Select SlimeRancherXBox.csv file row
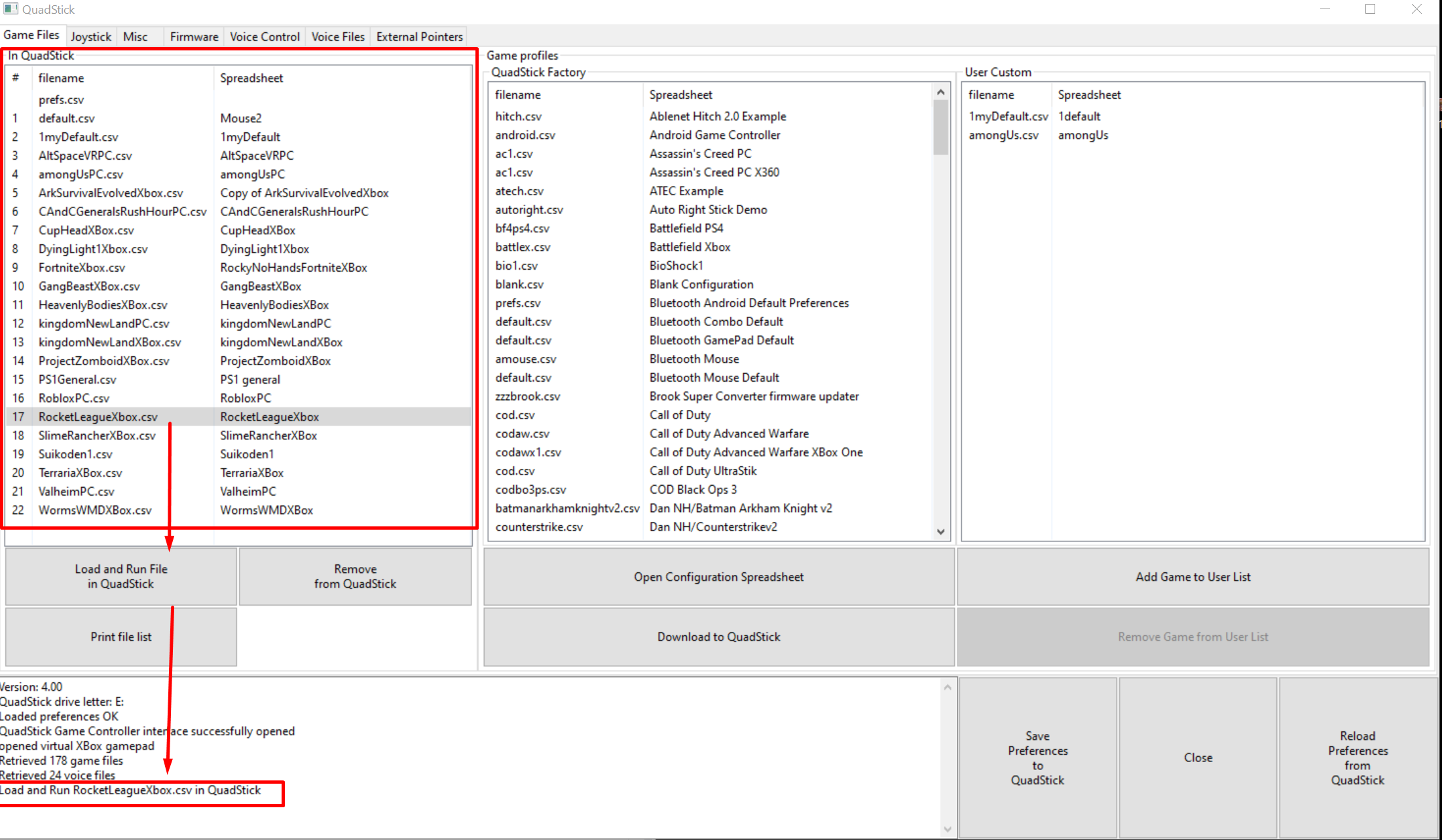Viewport: 1442px width, 840px height. click(238, 435)
